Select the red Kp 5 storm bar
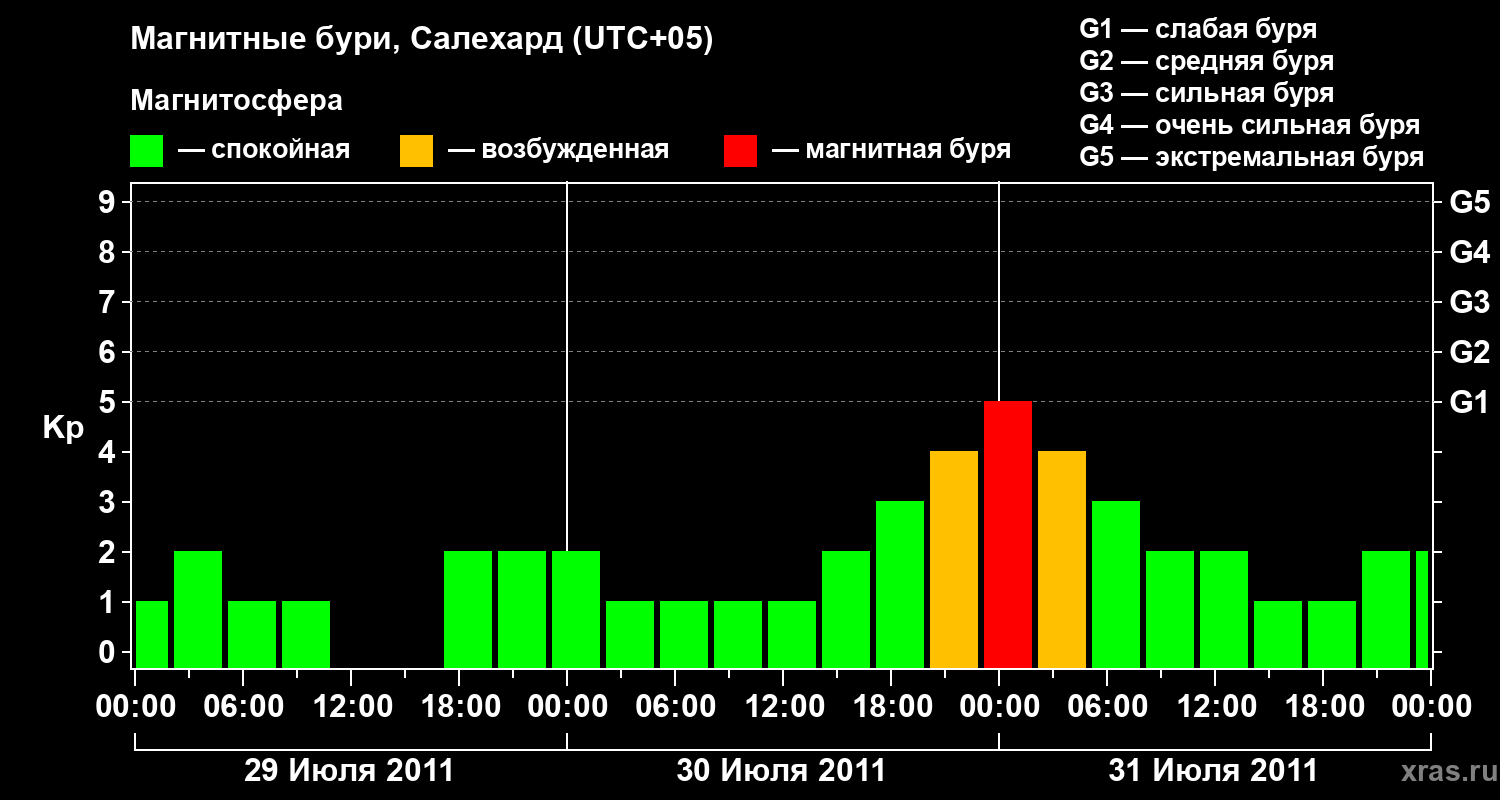This screenshot has width=1500, height=800. pos(1008,534)
